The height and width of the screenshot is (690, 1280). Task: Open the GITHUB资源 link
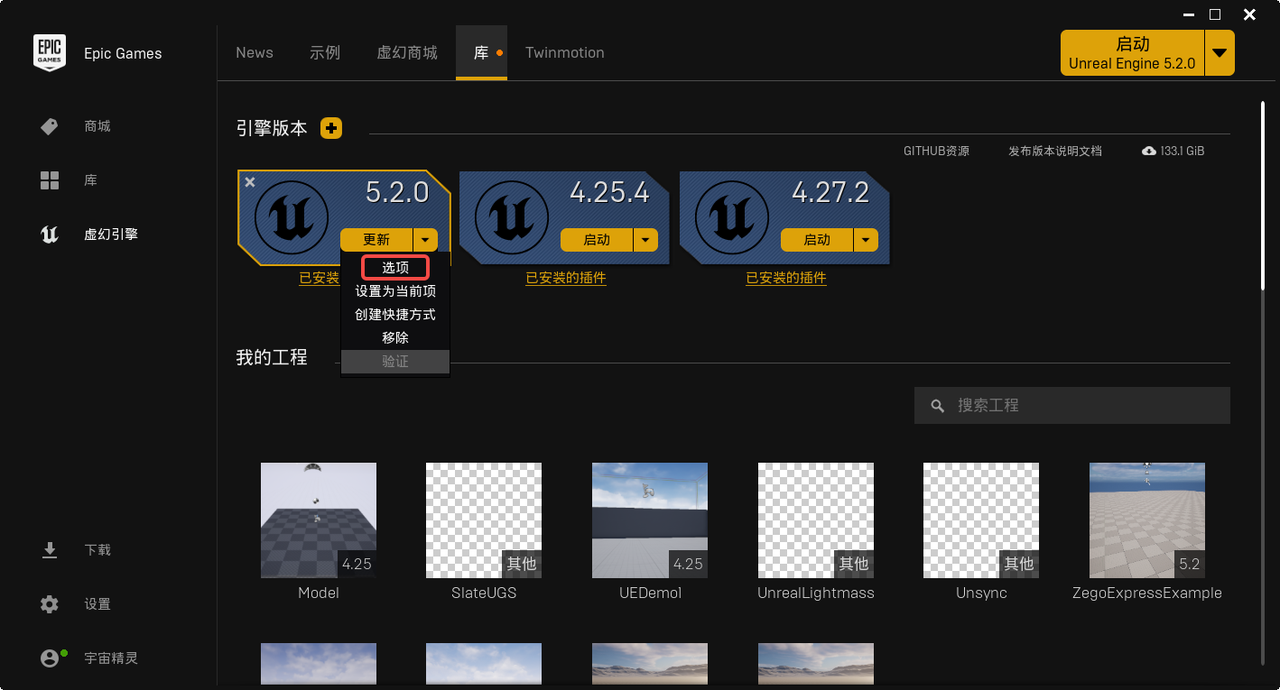point(936,151)
